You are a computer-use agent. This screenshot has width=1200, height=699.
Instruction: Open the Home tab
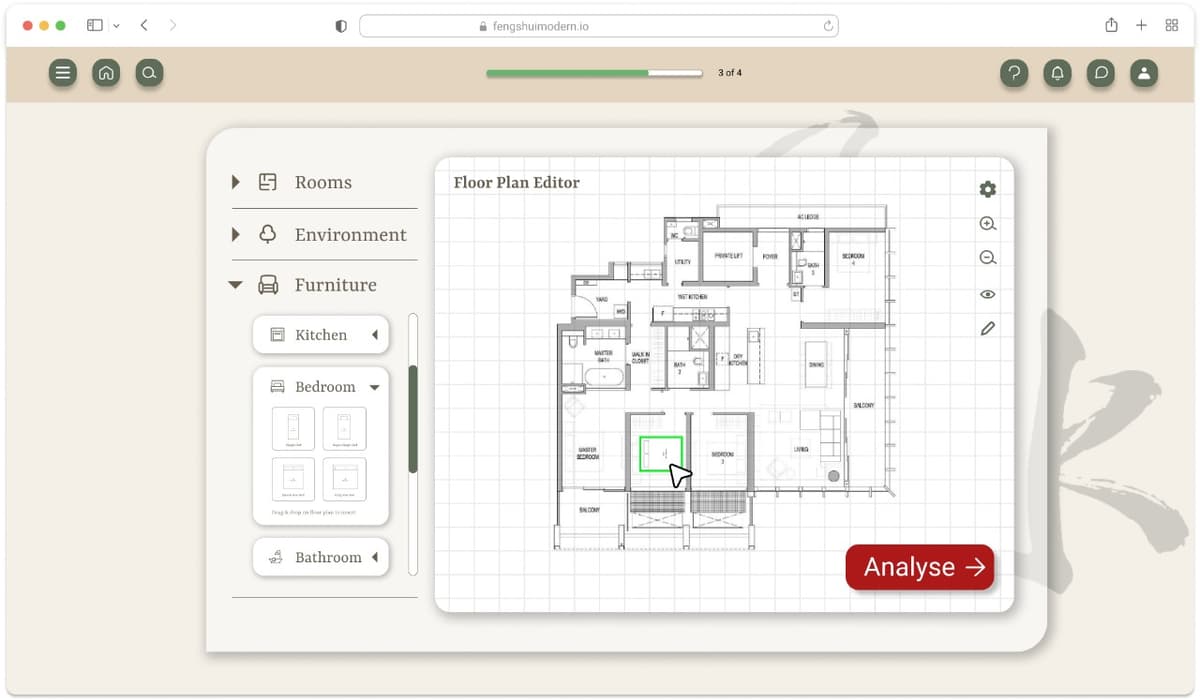click(x=106, y=72)
